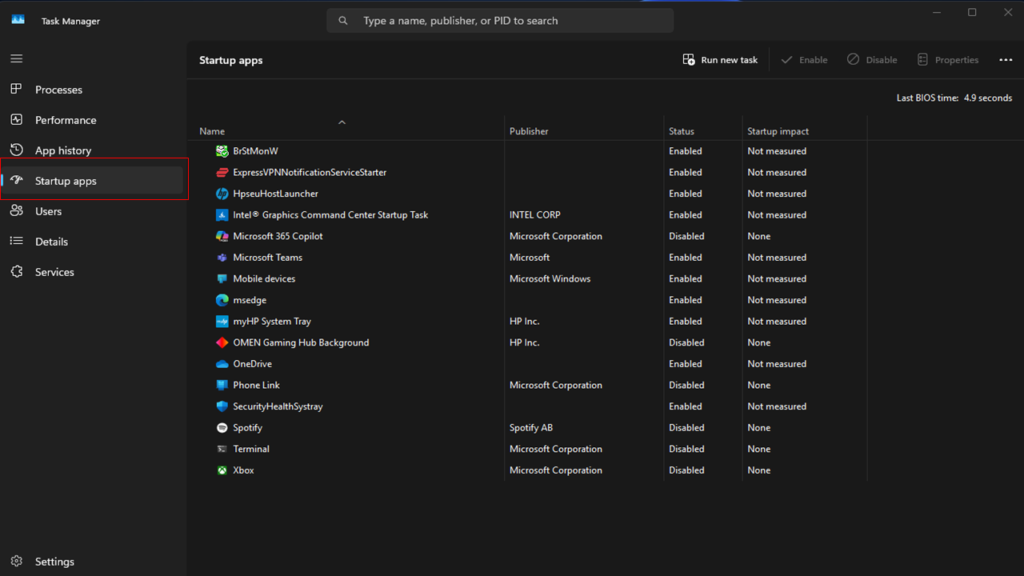The image size is (1024, 576).
Task: Select the OMEN Gaming Hub Background name
Action: click(301, 342)
